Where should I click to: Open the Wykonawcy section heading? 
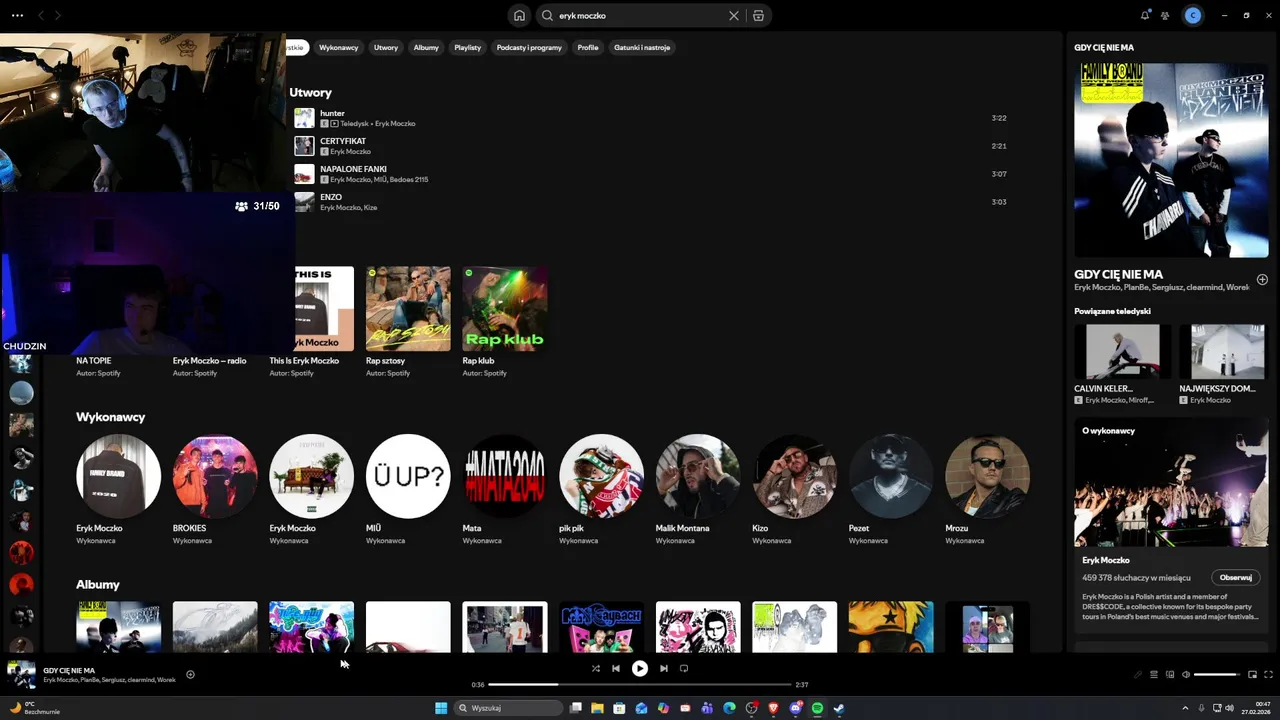coord(111,417)
